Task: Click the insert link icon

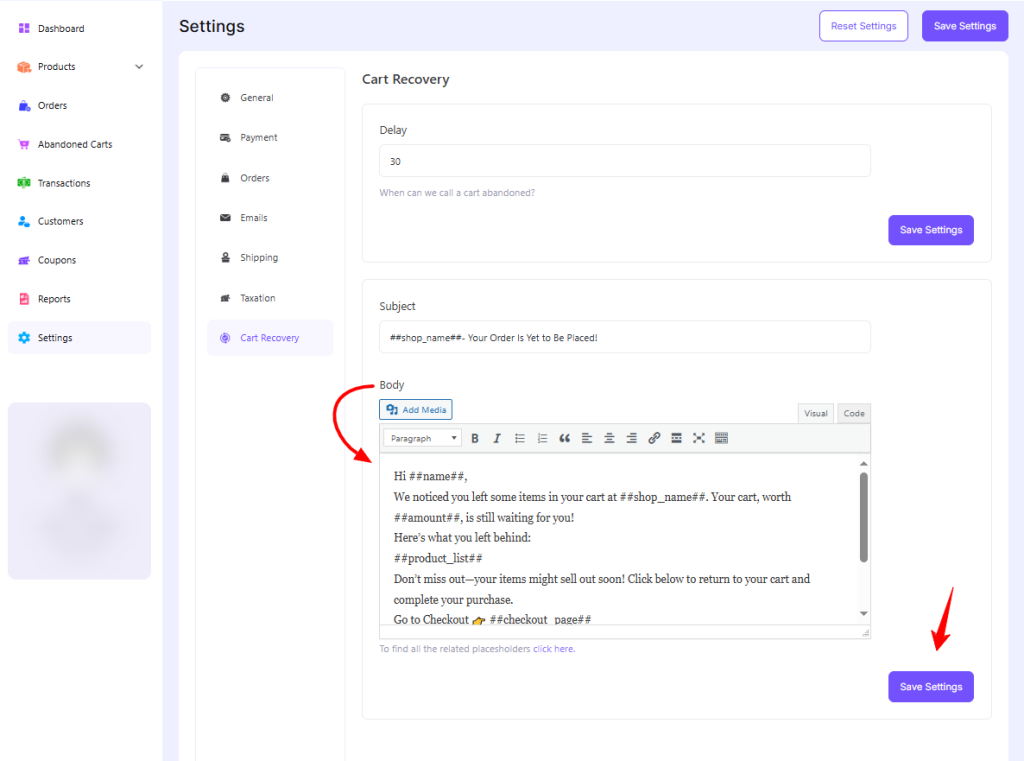Action: point(654,438)
